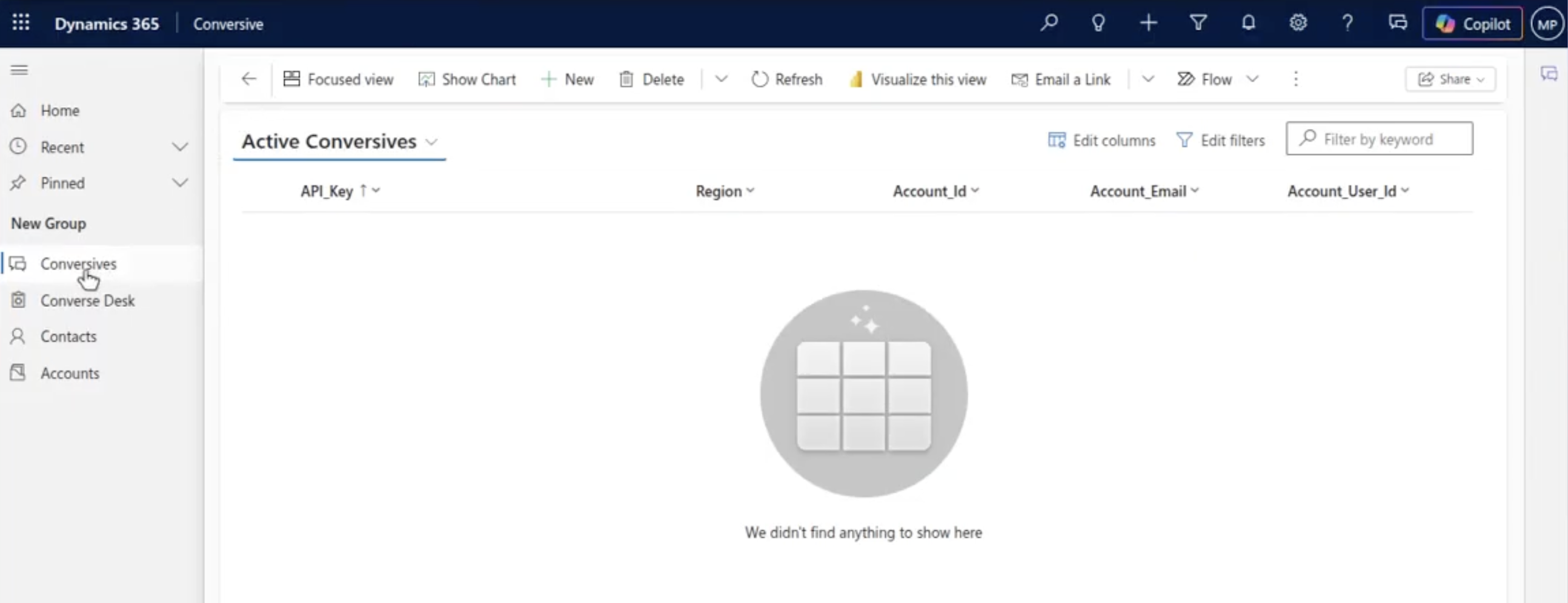The height and width of the screenshot is (603, 1568).
Task: Click the Filter by keyword field
Action: (1380, 139)
